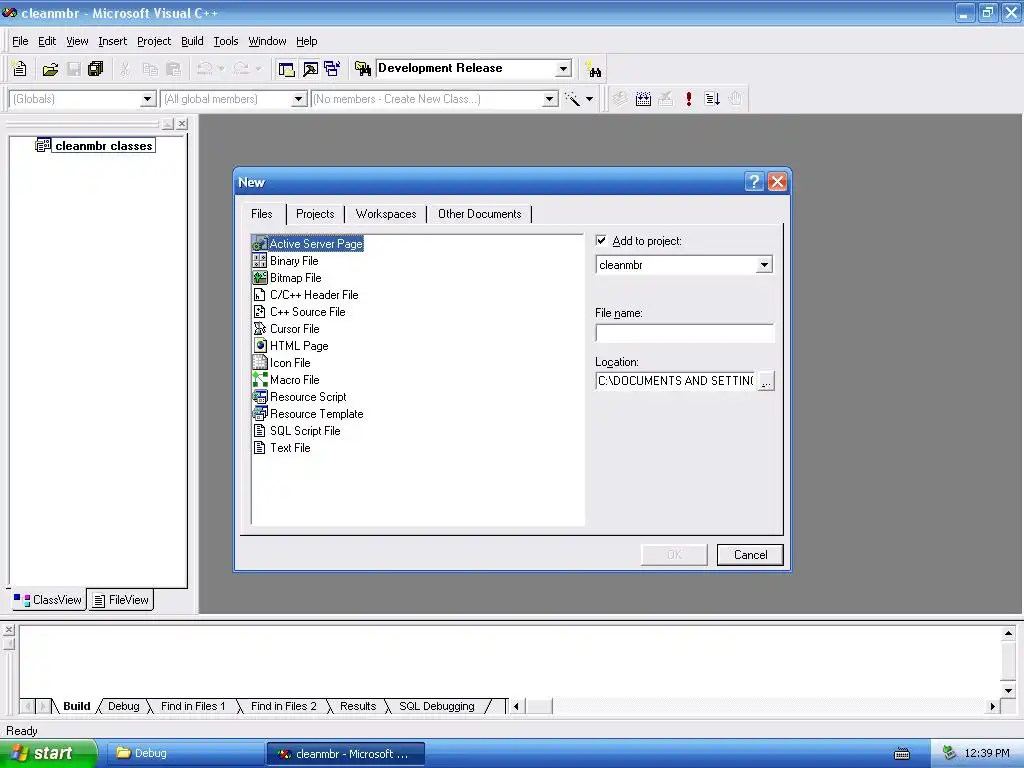Click the Go debug icon
1024x768 pixels.
[712, 99]
